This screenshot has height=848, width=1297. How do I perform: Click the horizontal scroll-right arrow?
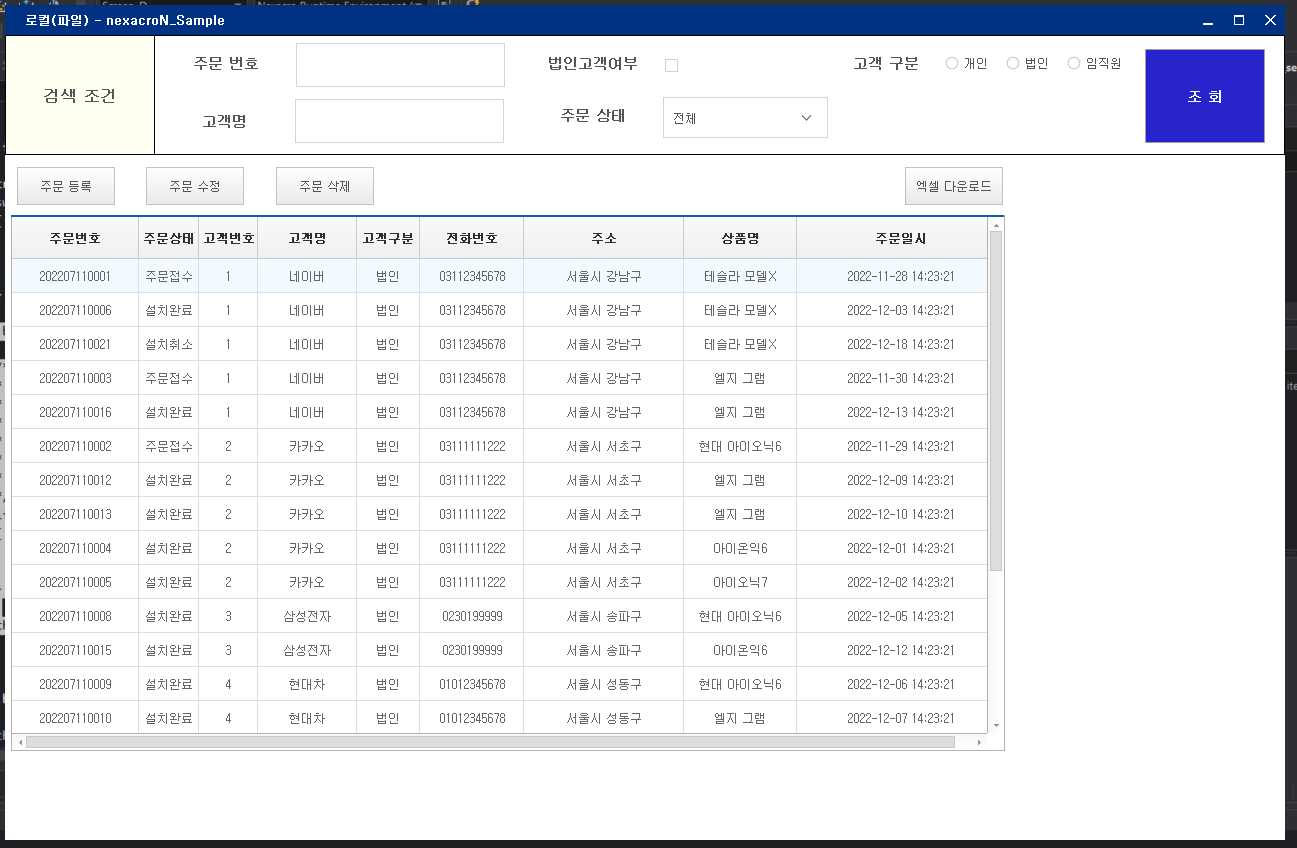(979, 742)
